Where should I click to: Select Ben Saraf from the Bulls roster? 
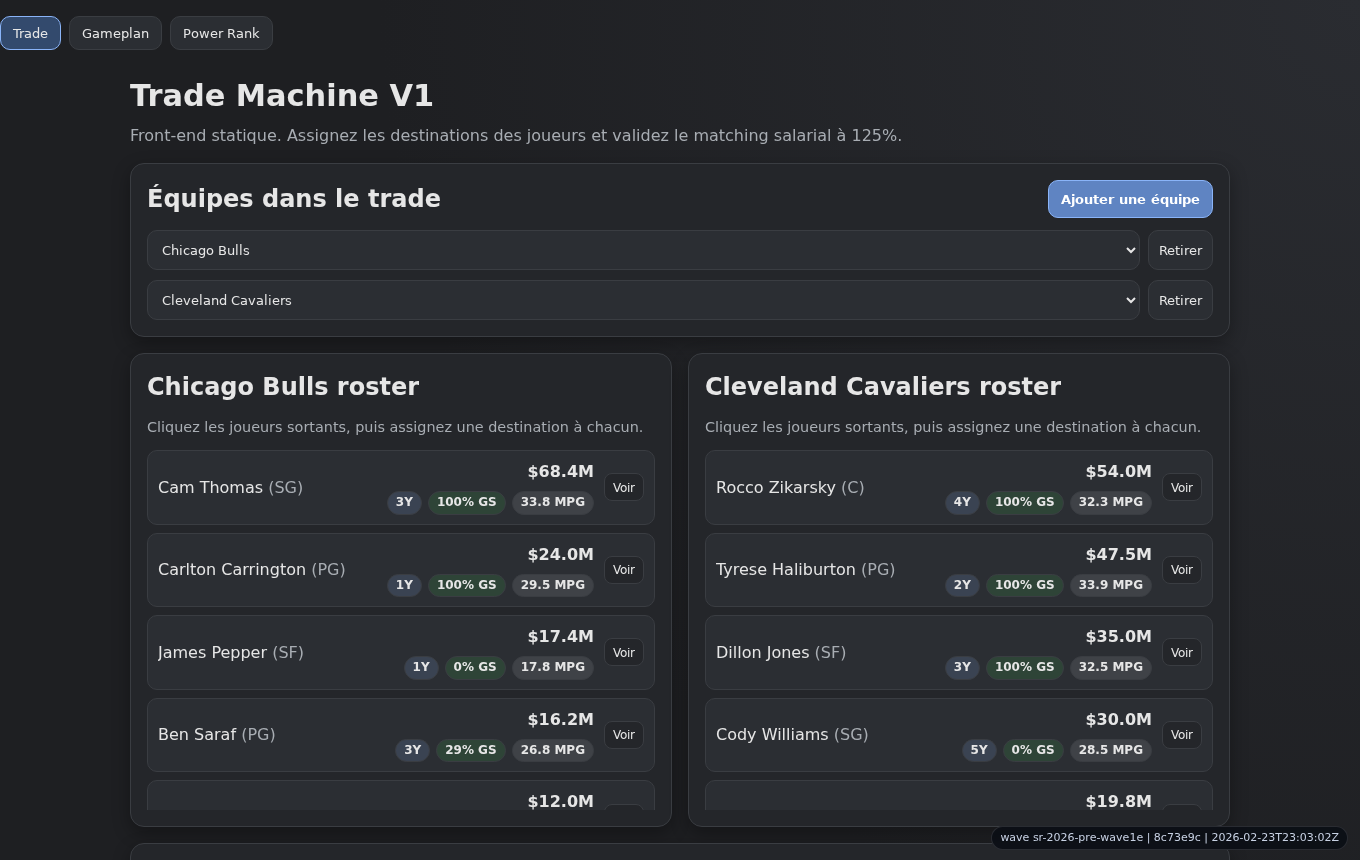[x=216, y=734]
